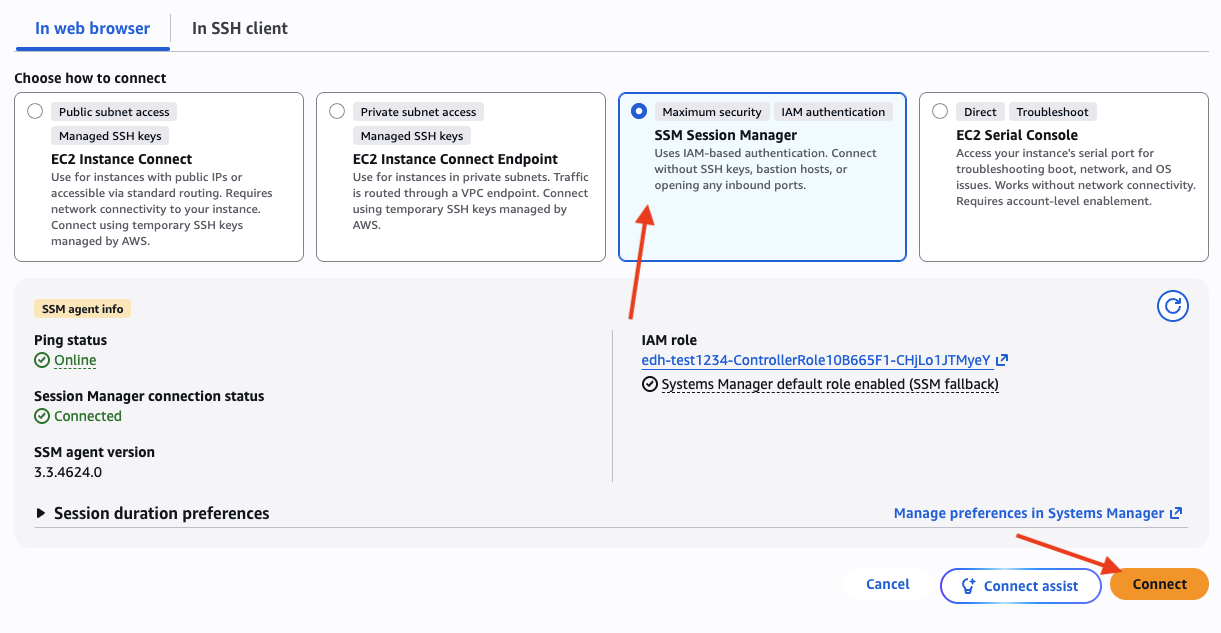Click Systems Manager default role enabled text
The width and height of the screenshot is (1221, 633).
click(x=830, y=384)
